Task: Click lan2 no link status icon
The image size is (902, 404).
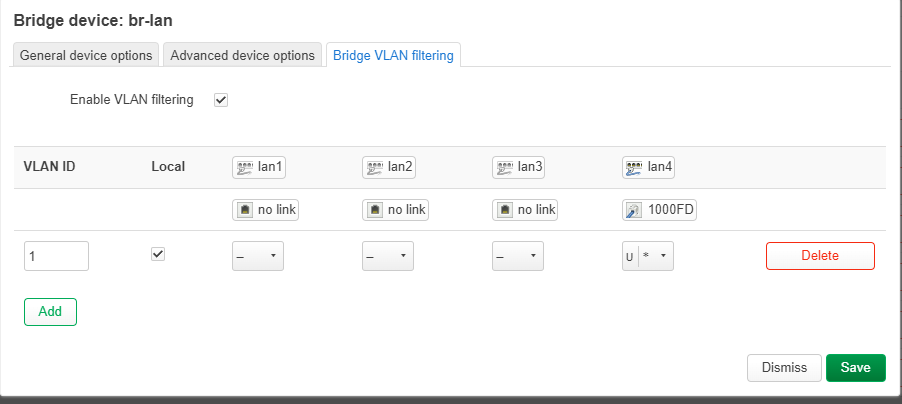Action: [375, 210]
